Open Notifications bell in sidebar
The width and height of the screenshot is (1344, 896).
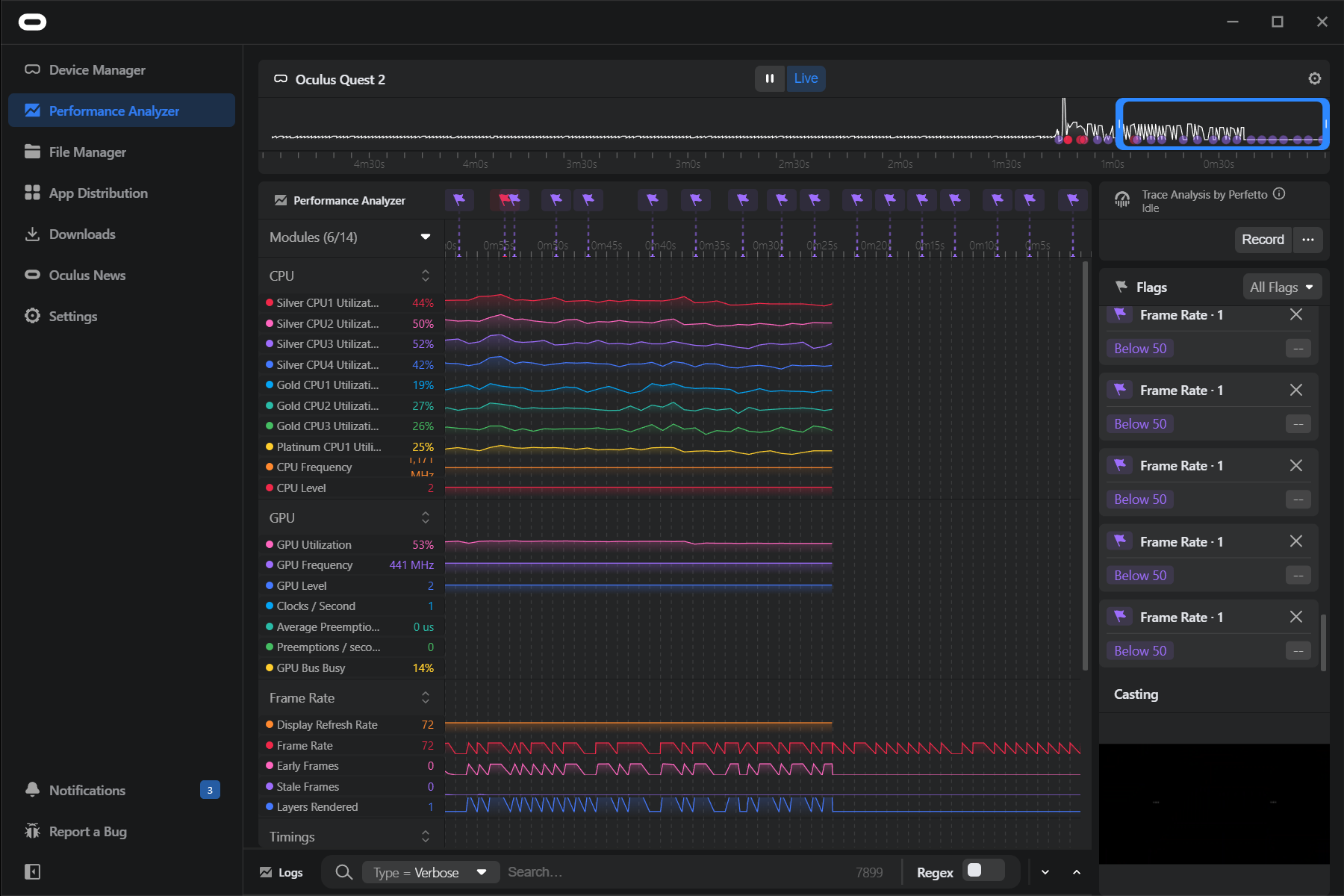click(32, 790)
